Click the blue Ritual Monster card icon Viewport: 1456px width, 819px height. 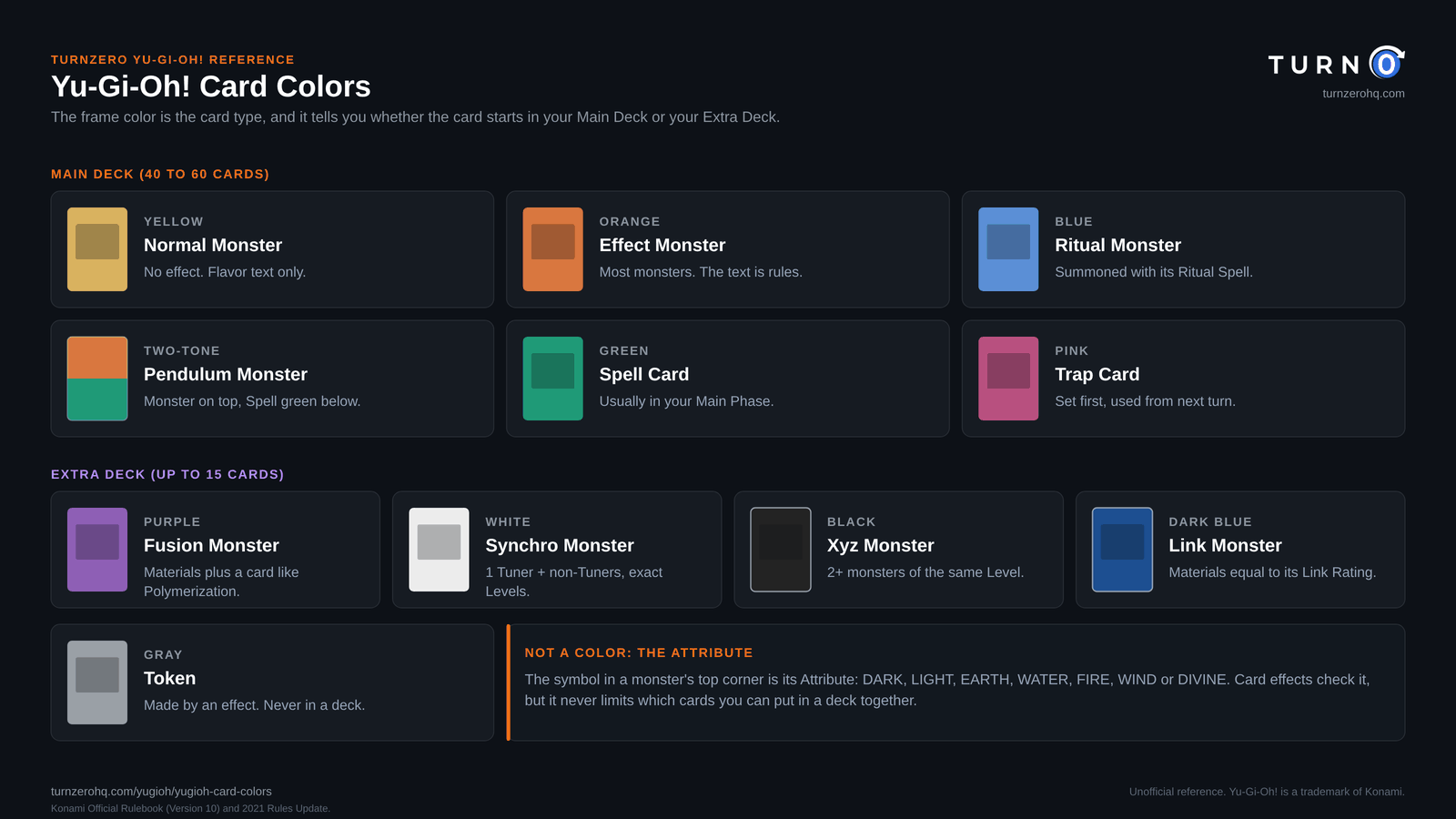[x=1008, y=249]
